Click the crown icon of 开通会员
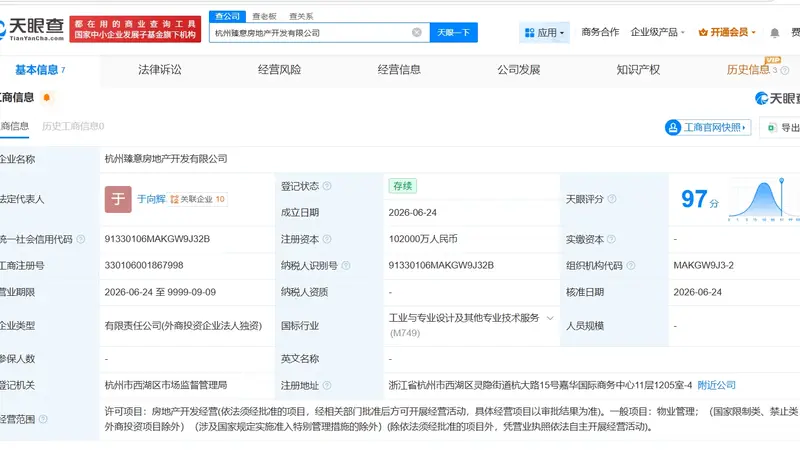 [703, 33]
